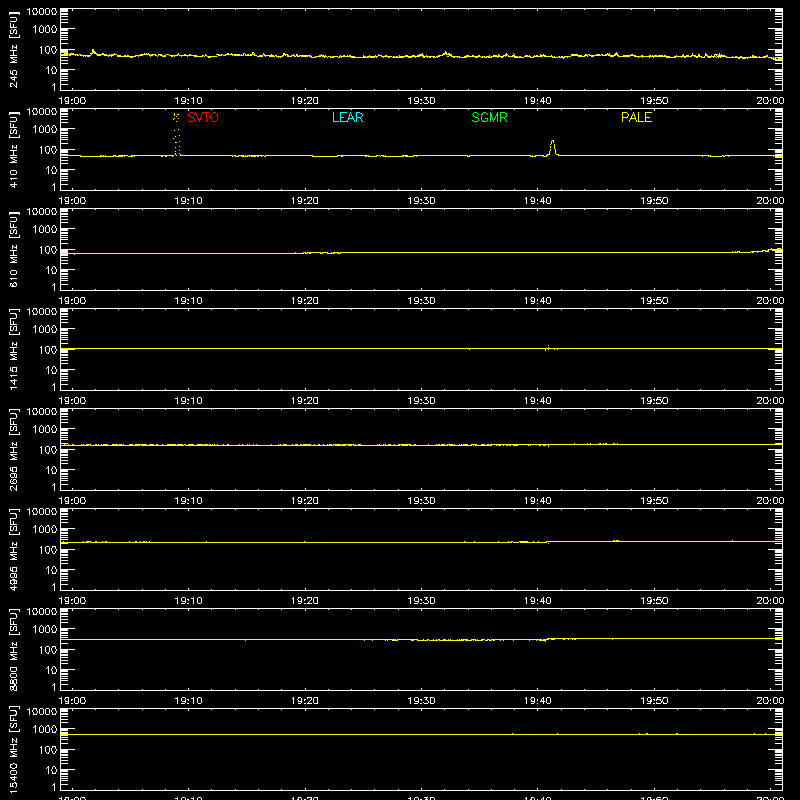Click the yellow PALE station label
Screen dimensions: 800x800
pos(636,117)
